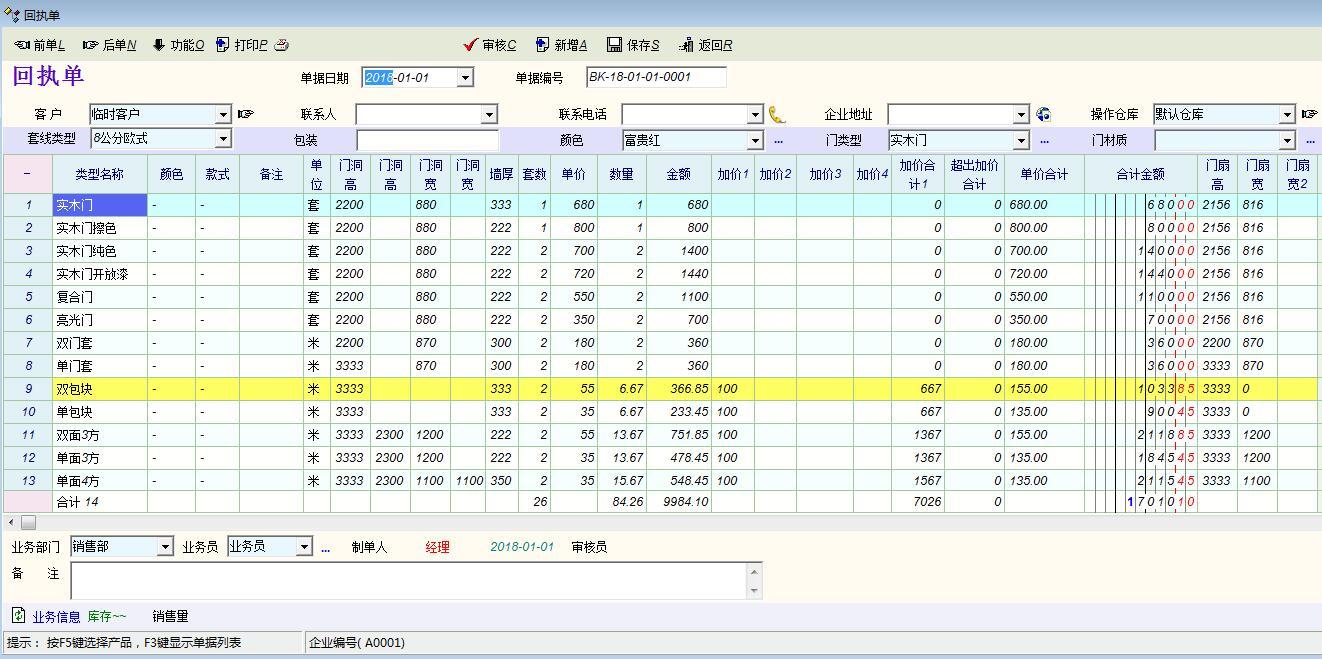Click the 包装 packaging input field

[x=427, y=140]
